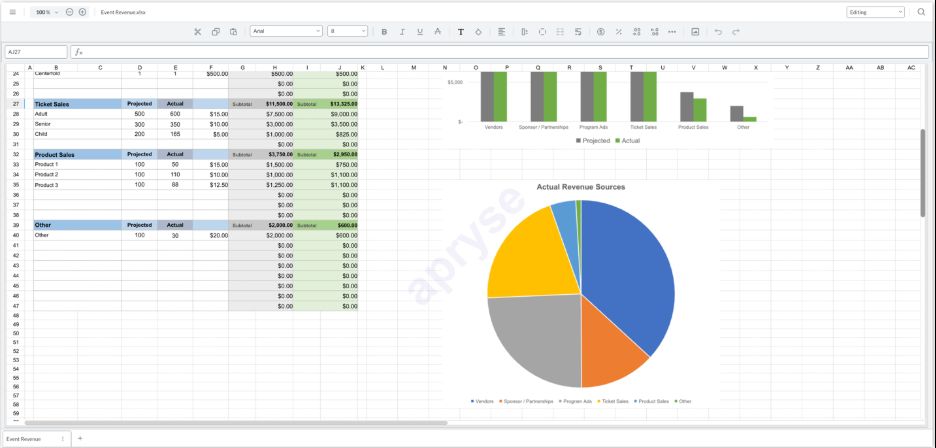Viewport: 936px width, 448px height.
Task: Apply percent format to cells
Action: tap(618, 32)
